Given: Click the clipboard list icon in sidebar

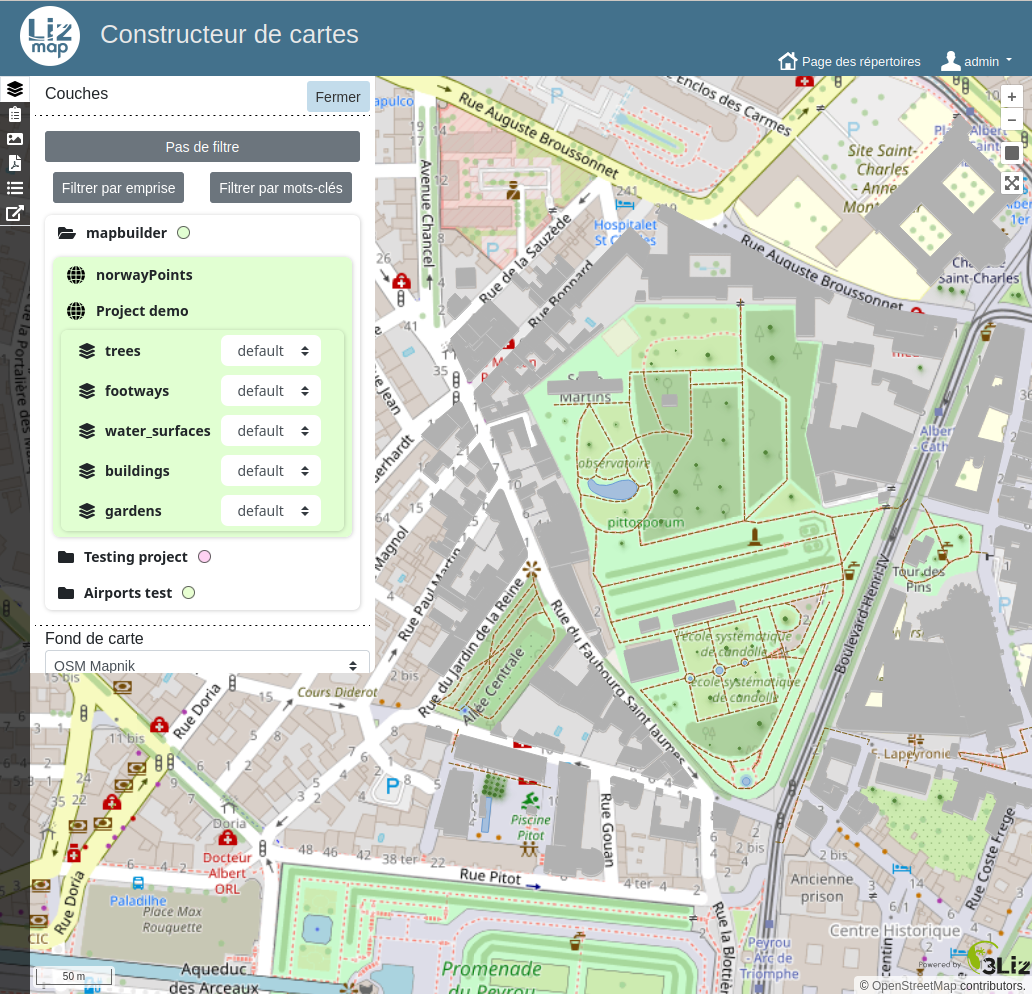Looking at the screenshot, I should tap(15, 114).
